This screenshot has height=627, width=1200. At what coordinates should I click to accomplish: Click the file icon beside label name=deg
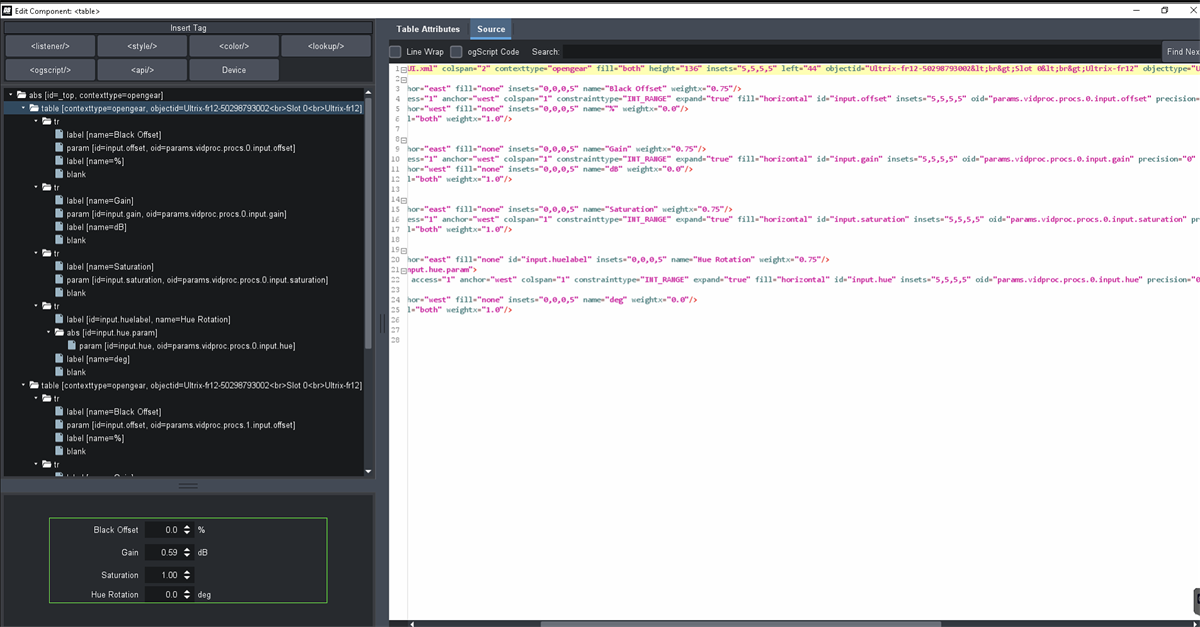59,359
